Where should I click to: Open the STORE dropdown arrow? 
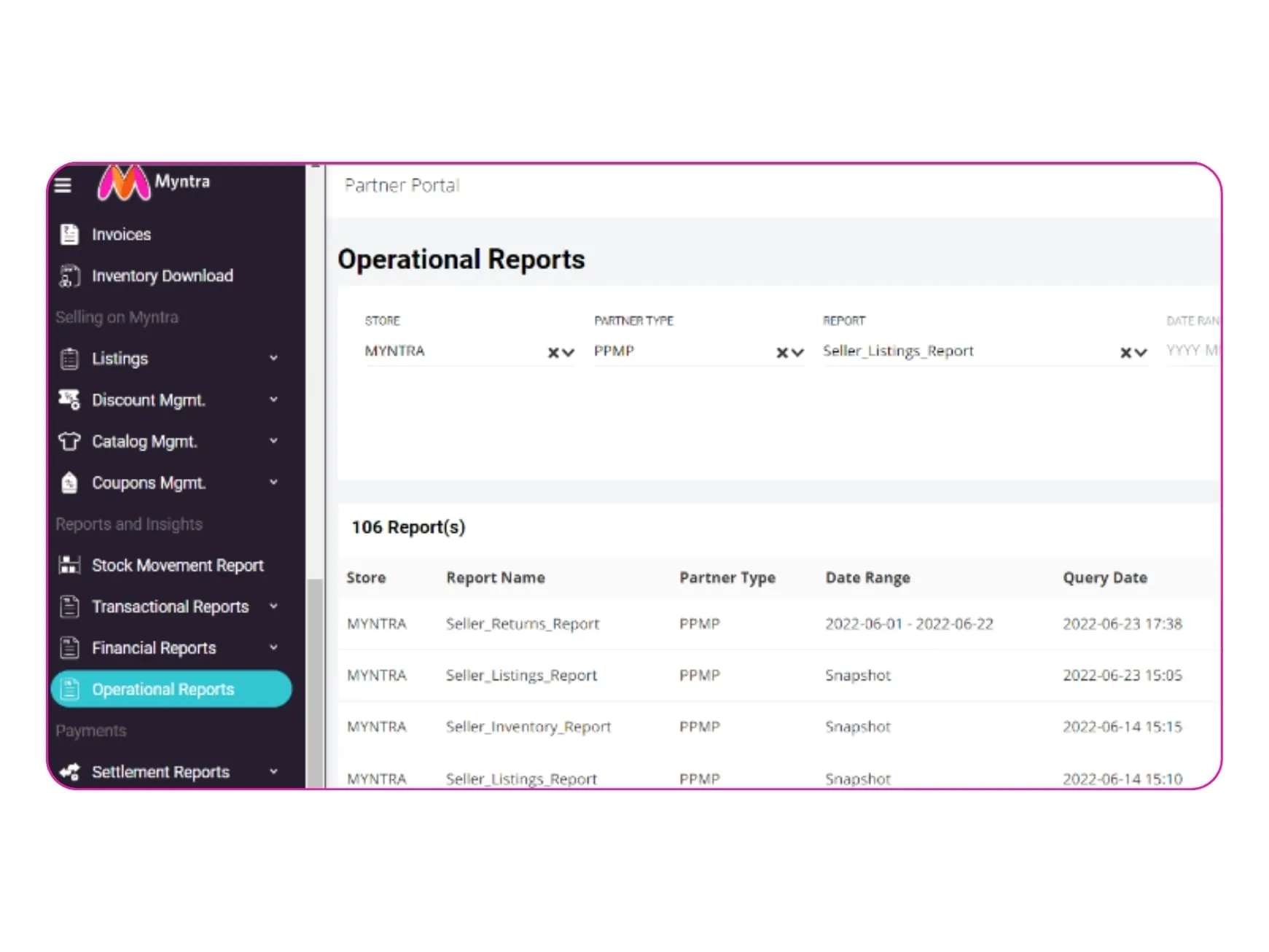tap(569, 353)
